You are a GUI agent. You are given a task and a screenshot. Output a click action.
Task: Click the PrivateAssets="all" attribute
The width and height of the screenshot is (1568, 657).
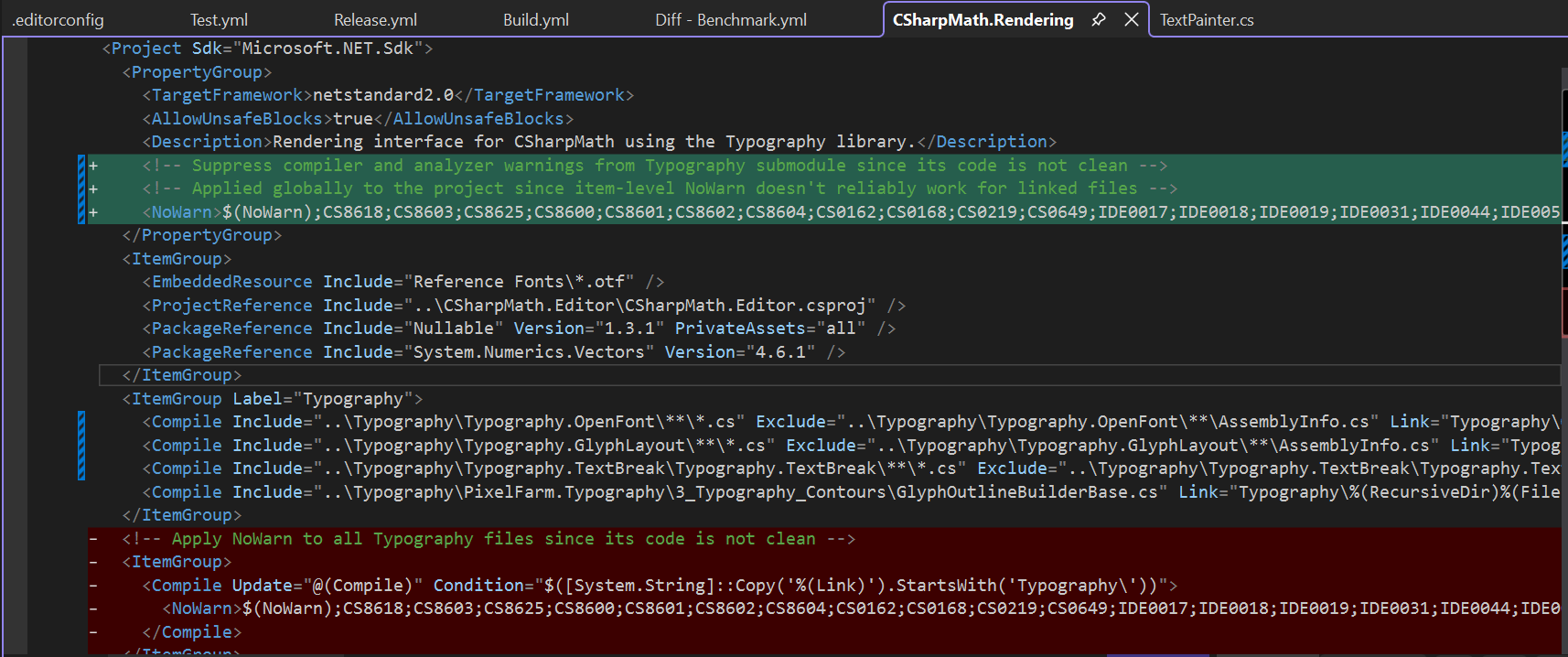coord(770,328)
